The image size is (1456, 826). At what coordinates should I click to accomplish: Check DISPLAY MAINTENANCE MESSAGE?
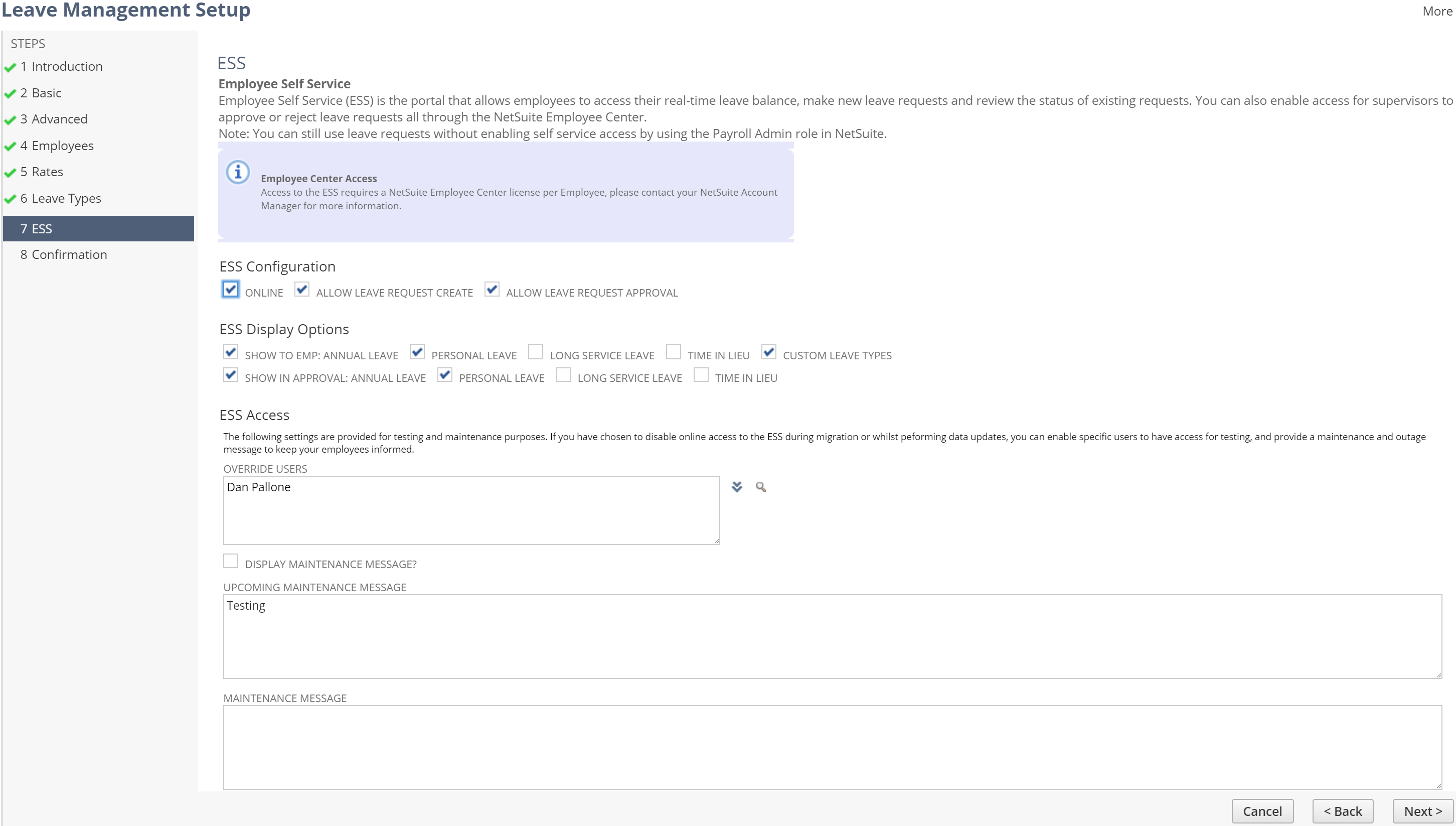[x=230, y=561]
